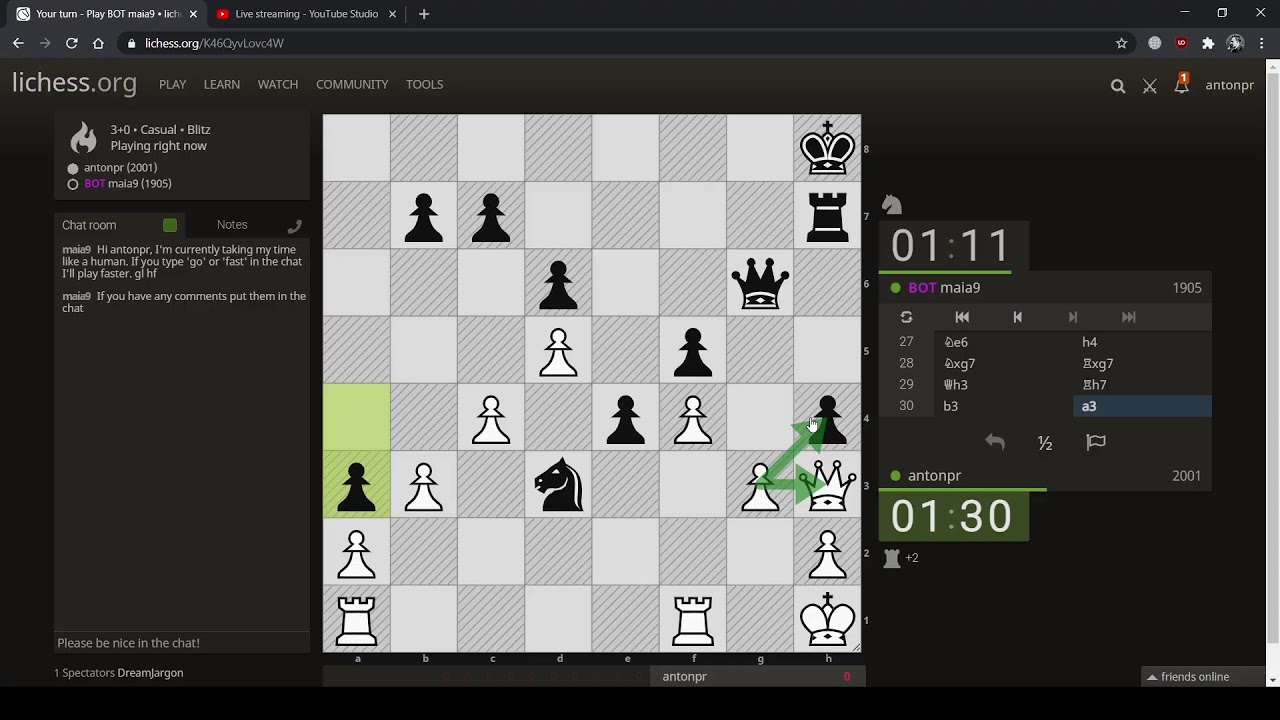1280x720 pixels.
Task: Click the white rook on f1
Action: coord(693,619)
